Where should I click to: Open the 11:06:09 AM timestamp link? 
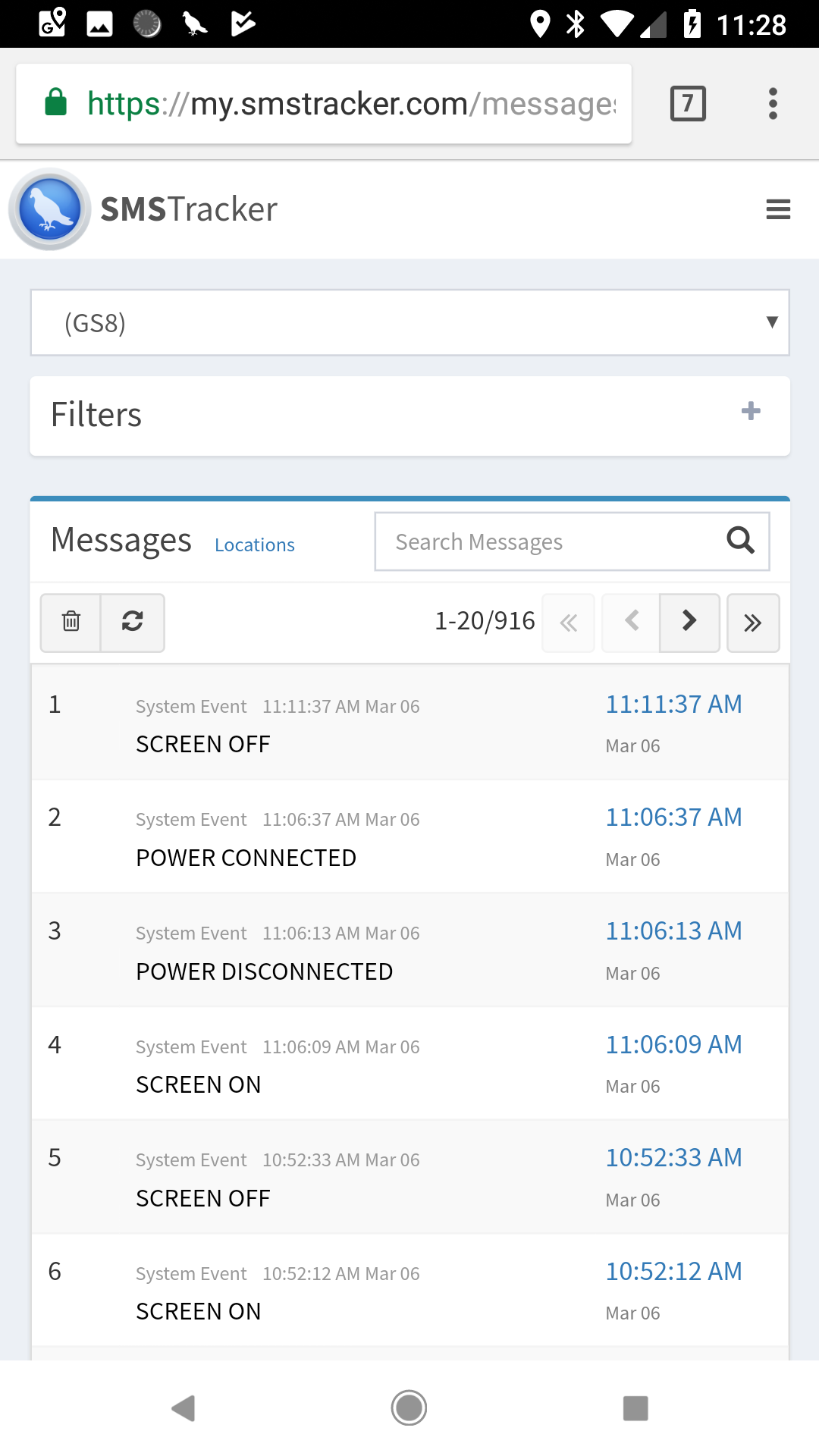[x=673, y=1045]
